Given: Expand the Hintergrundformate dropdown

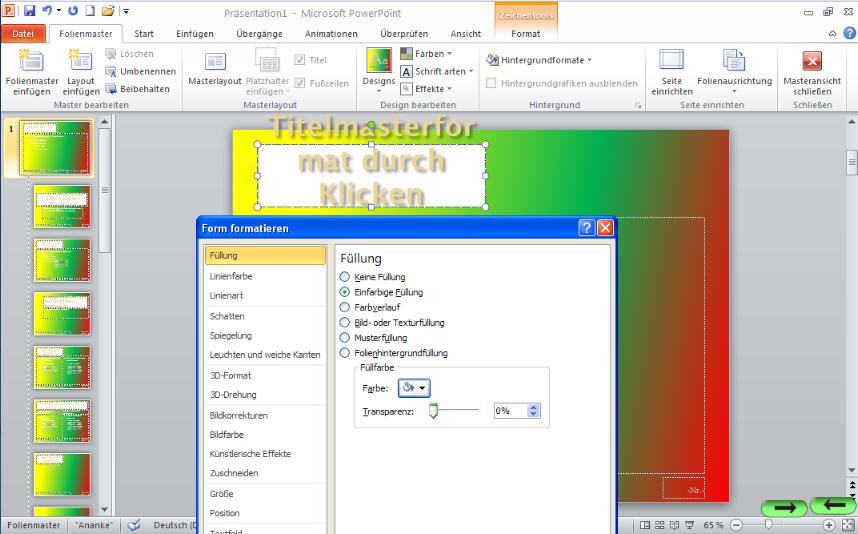Looking at the screenshot, I should [x=540, y=60].
